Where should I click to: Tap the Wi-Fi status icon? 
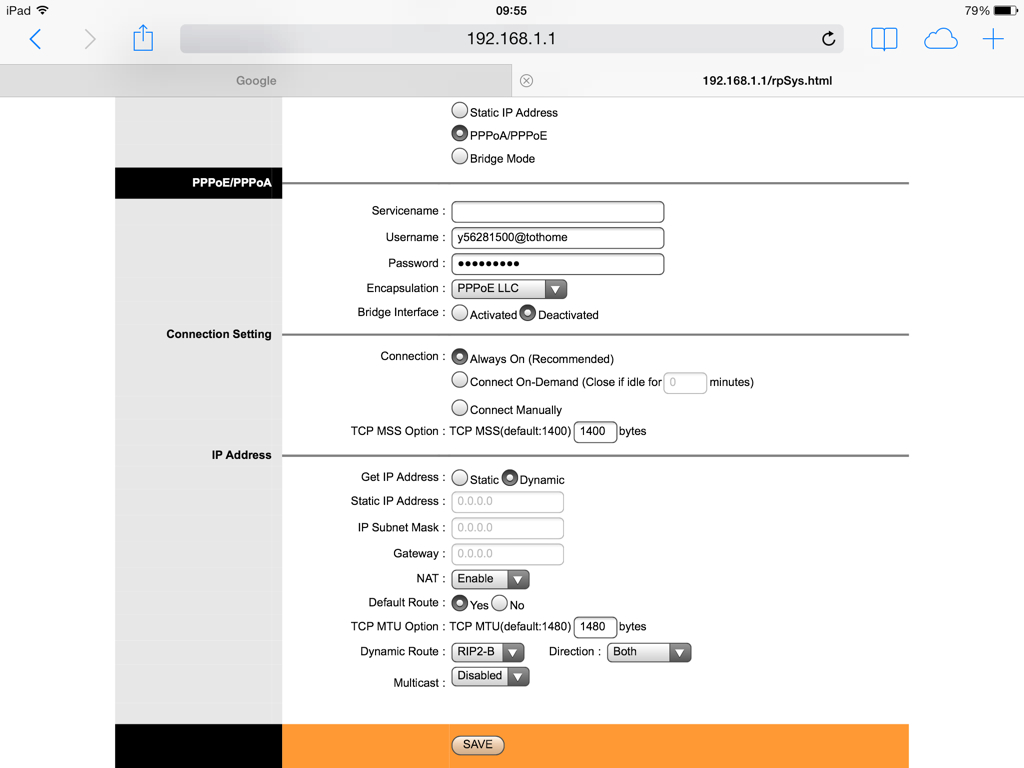43,10
